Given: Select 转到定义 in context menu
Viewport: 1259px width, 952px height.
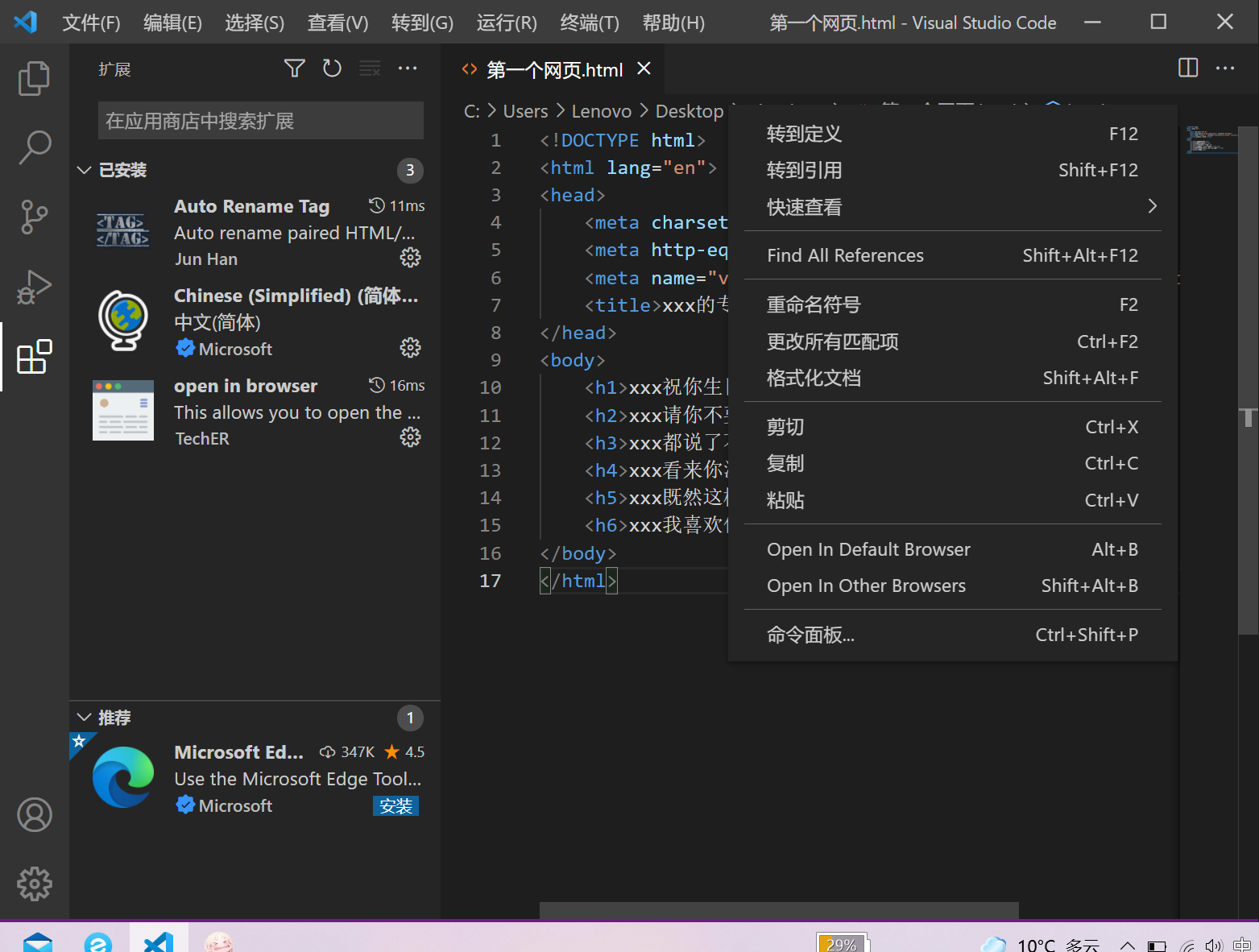Looking at the screenshot, I should coord(953,134).
